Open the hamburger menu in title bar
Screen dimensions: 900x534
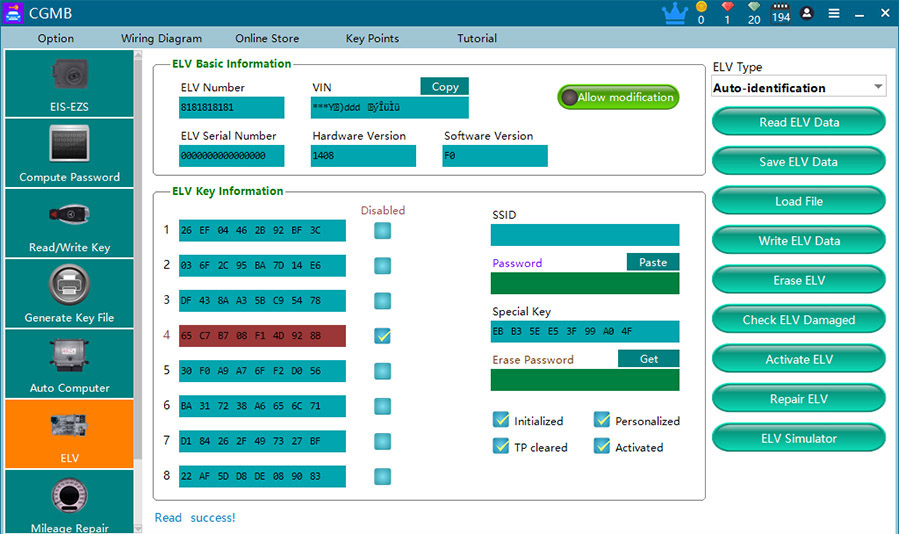pyautogui.click(x=834, y=14)
